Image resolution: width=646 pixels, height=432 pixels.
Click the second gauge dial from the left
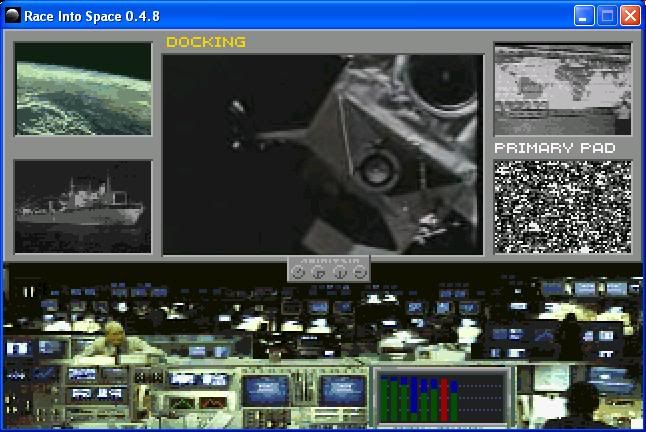click(x=318, y=272)
